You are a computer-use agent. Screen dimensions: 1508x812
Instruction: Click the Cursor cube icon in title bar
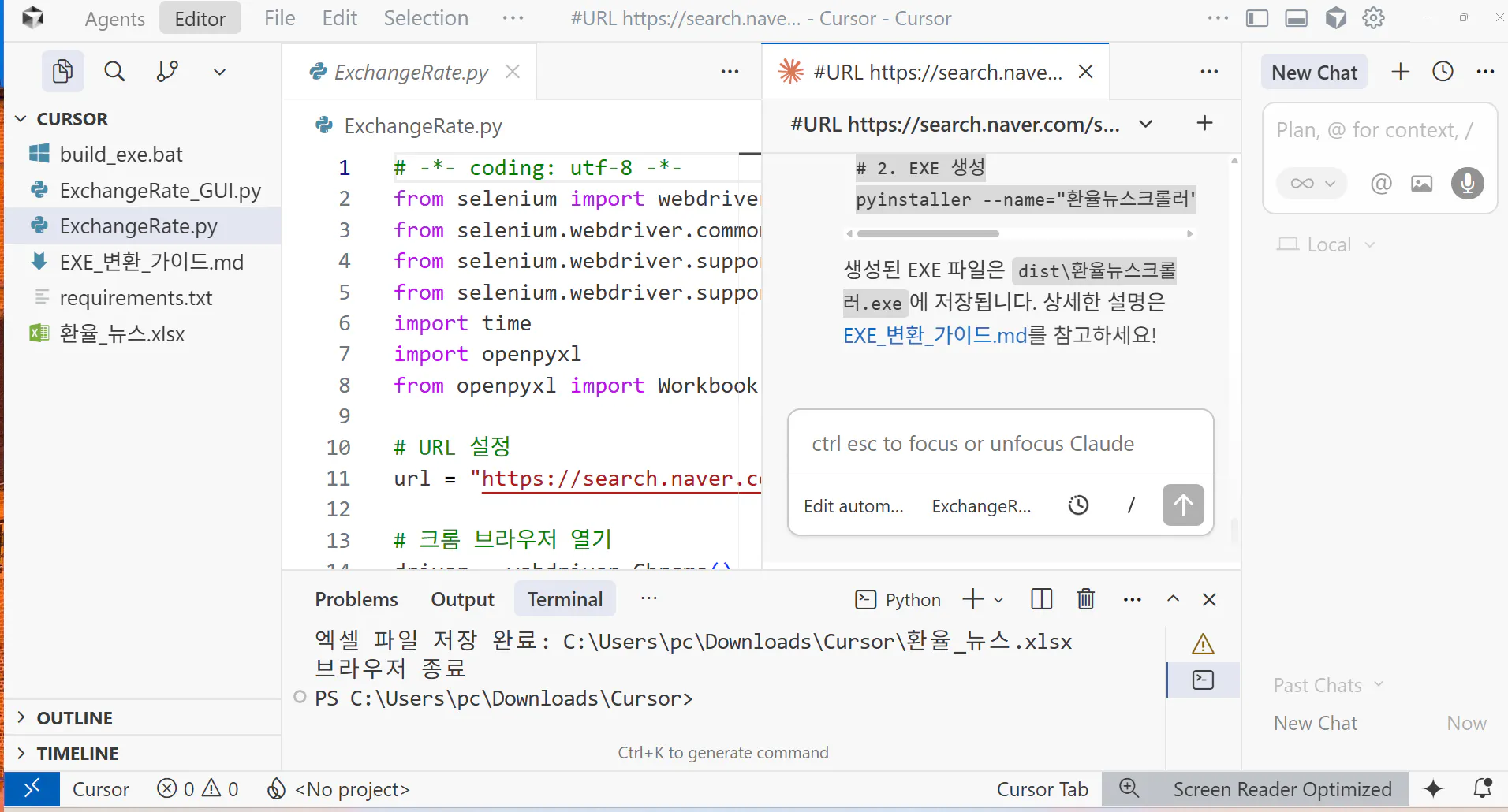point(1335,18)
